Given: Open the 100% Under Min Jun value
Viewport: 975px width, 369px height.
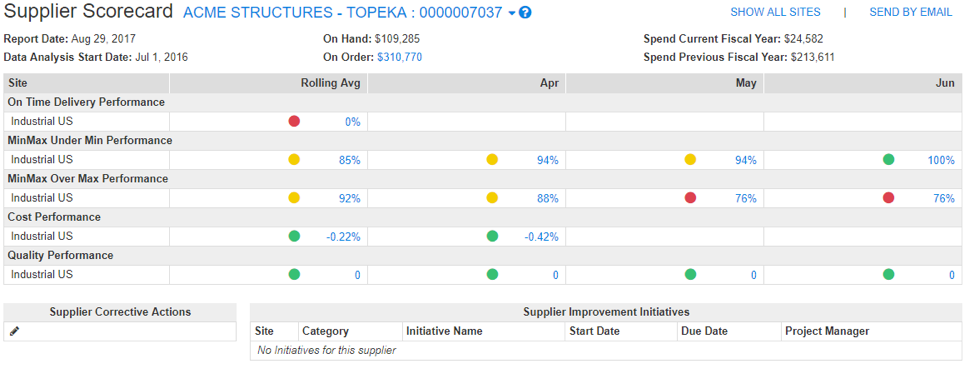Looking at the screenshot, I should (941, 160).
